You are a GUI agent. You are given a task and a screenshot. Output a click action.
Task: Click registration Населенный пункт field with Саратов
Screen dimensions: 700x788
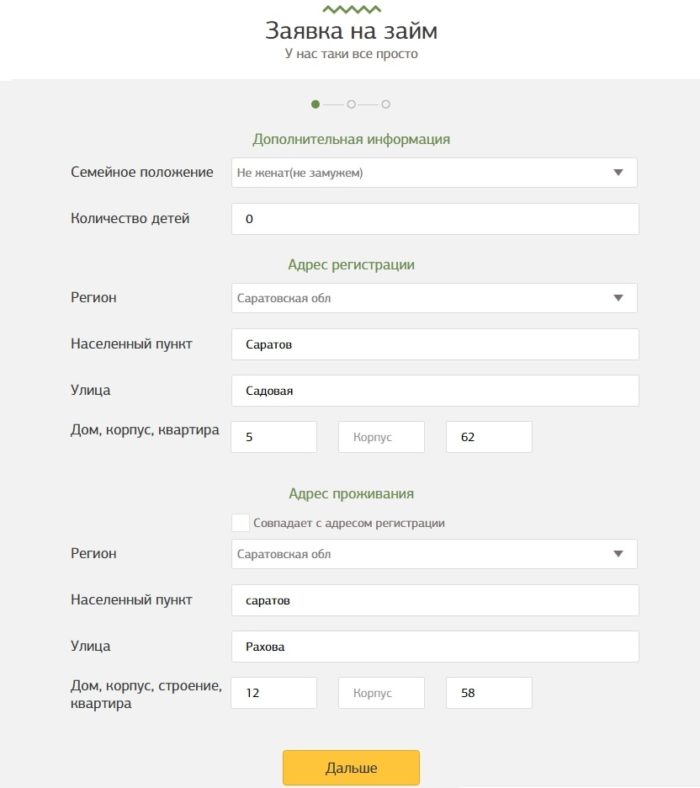(x=434, y=344)
